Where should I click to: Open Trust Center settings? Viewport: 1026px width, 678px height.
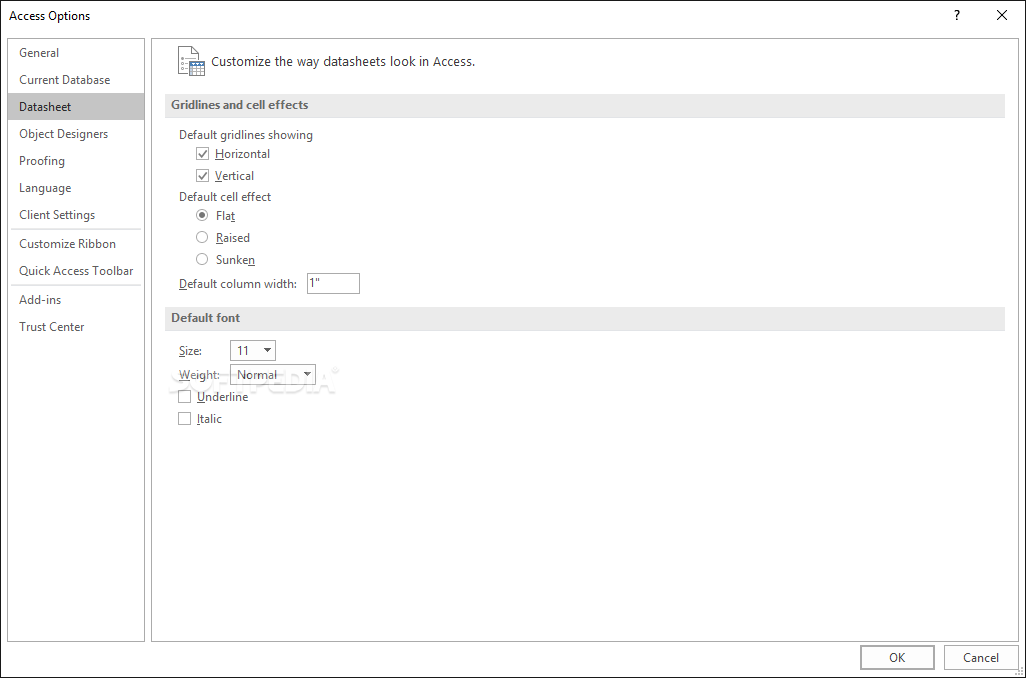coord(76,327)
